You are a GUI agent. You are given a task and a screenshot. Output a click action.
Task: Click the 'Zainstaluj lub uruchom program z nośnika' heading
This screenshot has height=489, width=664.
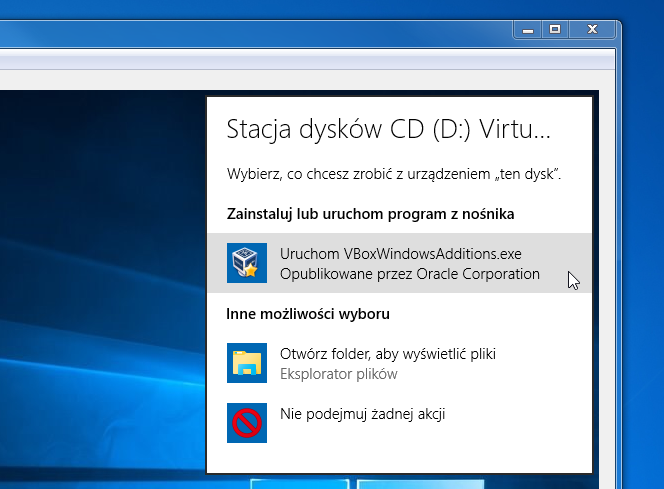tap(371, 214)
